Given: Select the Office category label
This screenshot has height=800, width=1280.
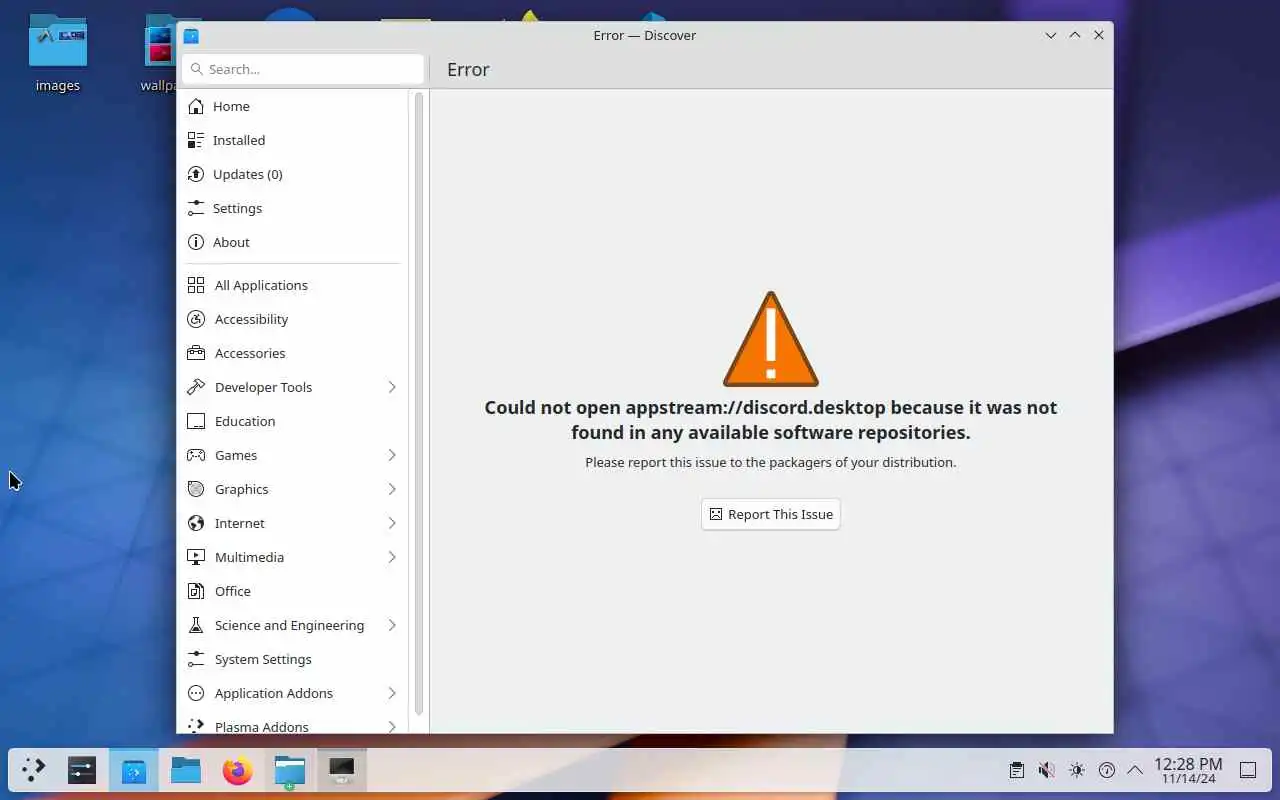Looking at the screenshot, I should click(233, 591).
